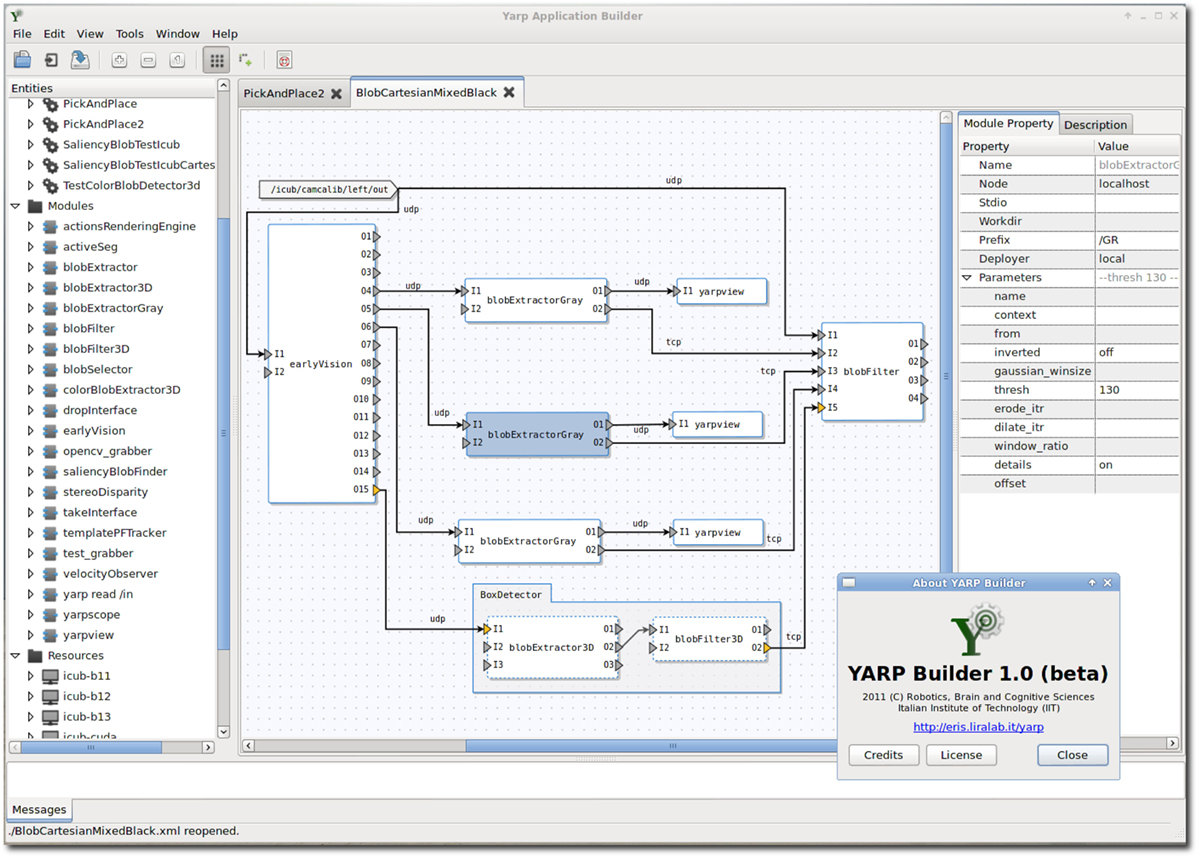This screenshot has height=858, width=1199.
Task: Open the Help menu
Action: point(225,34)
